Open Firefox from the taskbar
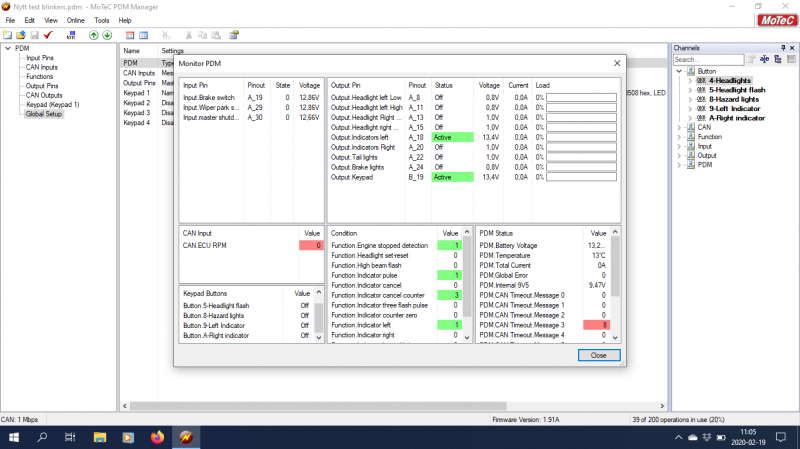The image size is (800, 449). pyautogui.click(x=157, y=437)
